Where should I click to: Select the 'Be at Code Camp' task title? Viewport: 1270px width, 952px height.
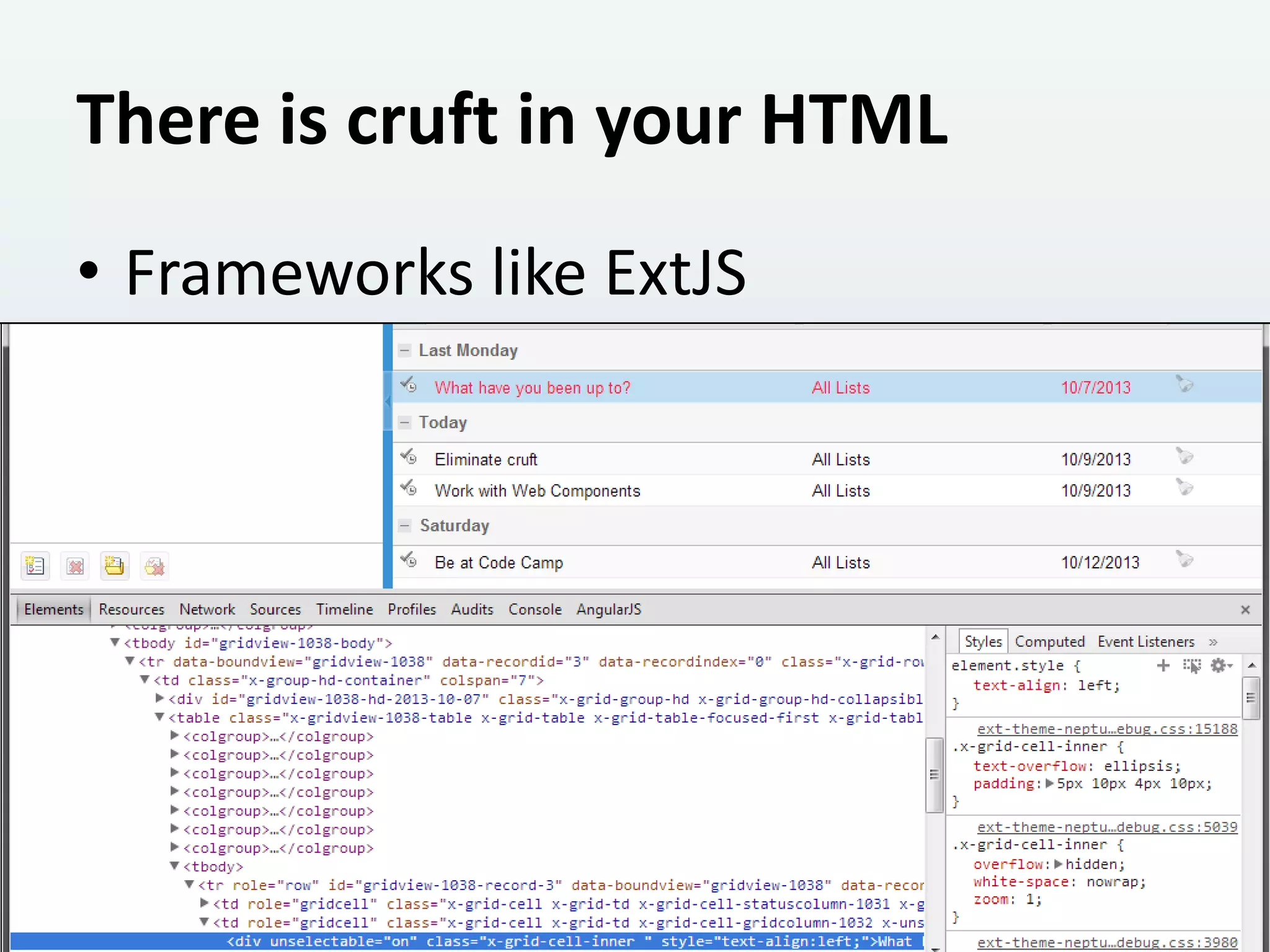(x=499, y=563)
